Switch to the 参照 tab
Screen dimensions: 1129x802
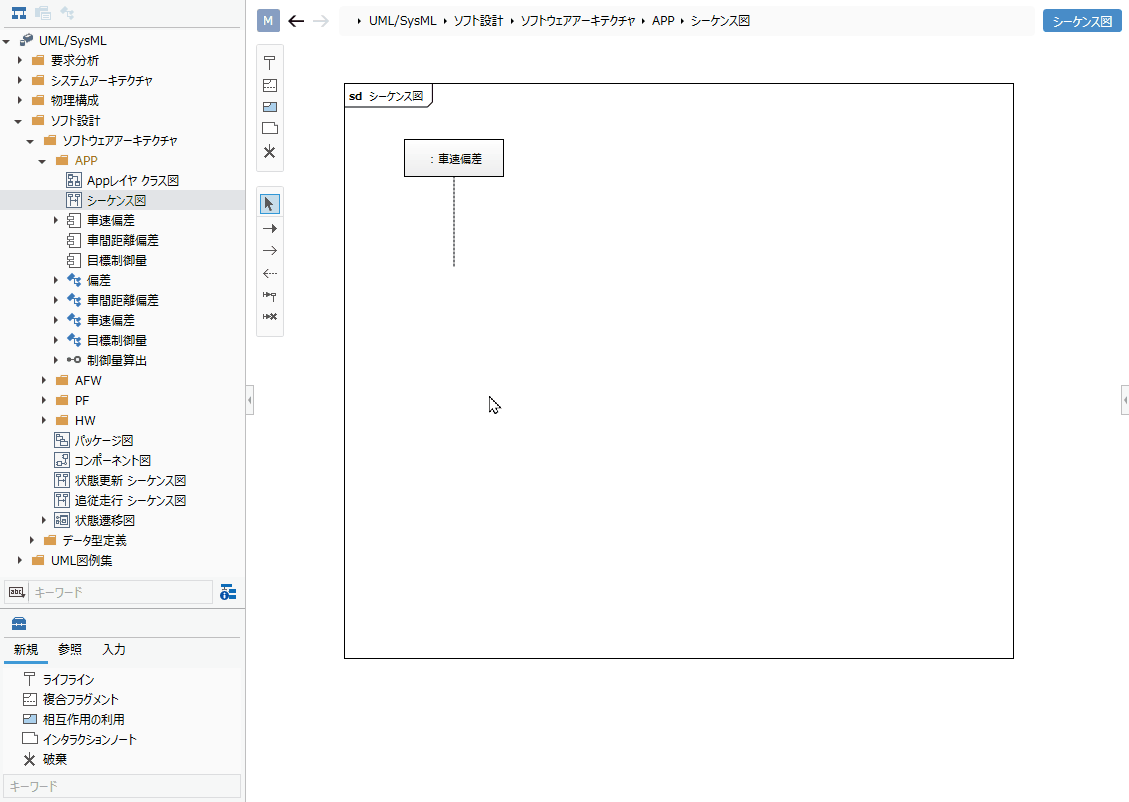click(70, 650)
